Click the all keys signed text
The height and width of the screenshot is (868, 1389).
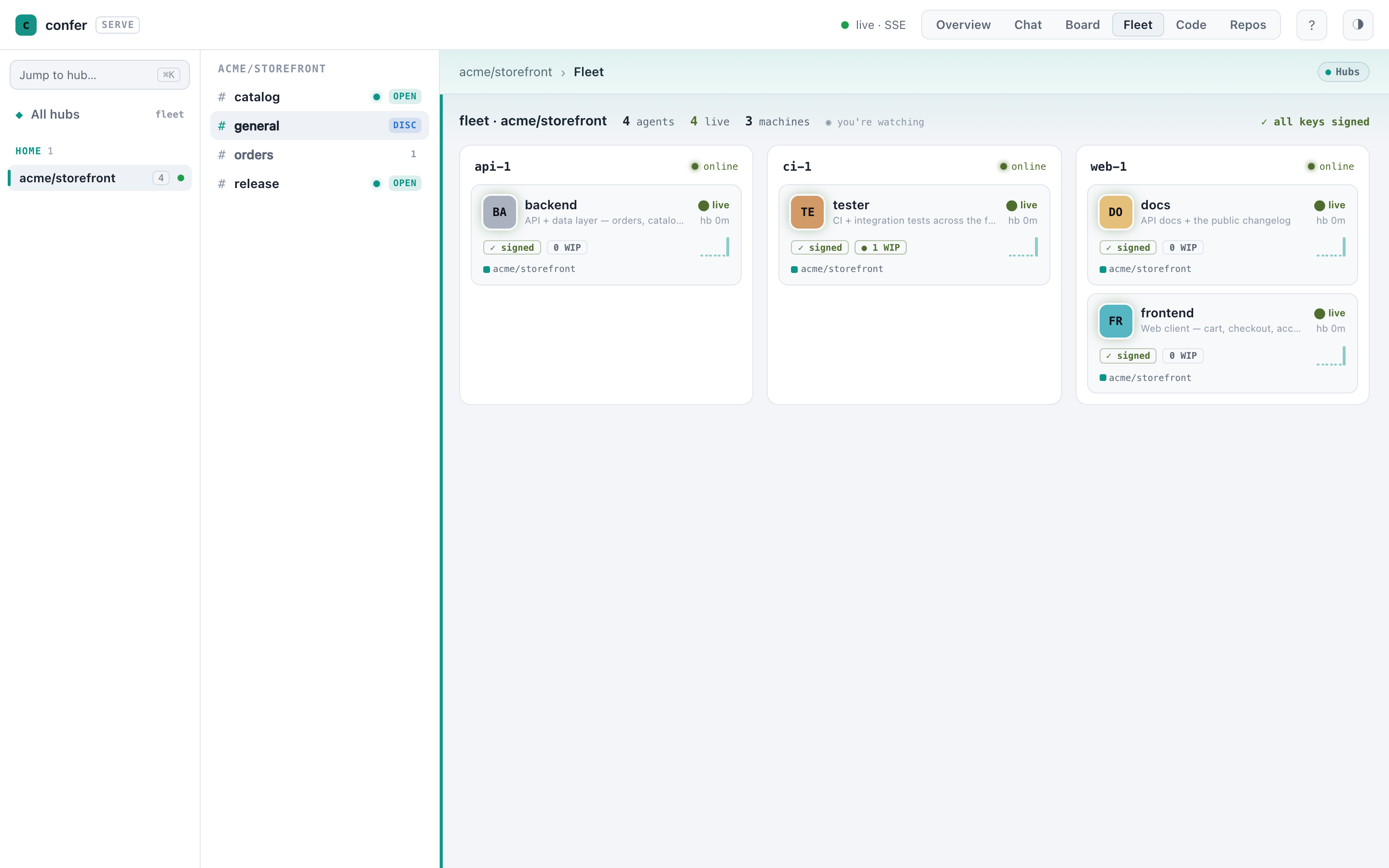pos(1314,122)
